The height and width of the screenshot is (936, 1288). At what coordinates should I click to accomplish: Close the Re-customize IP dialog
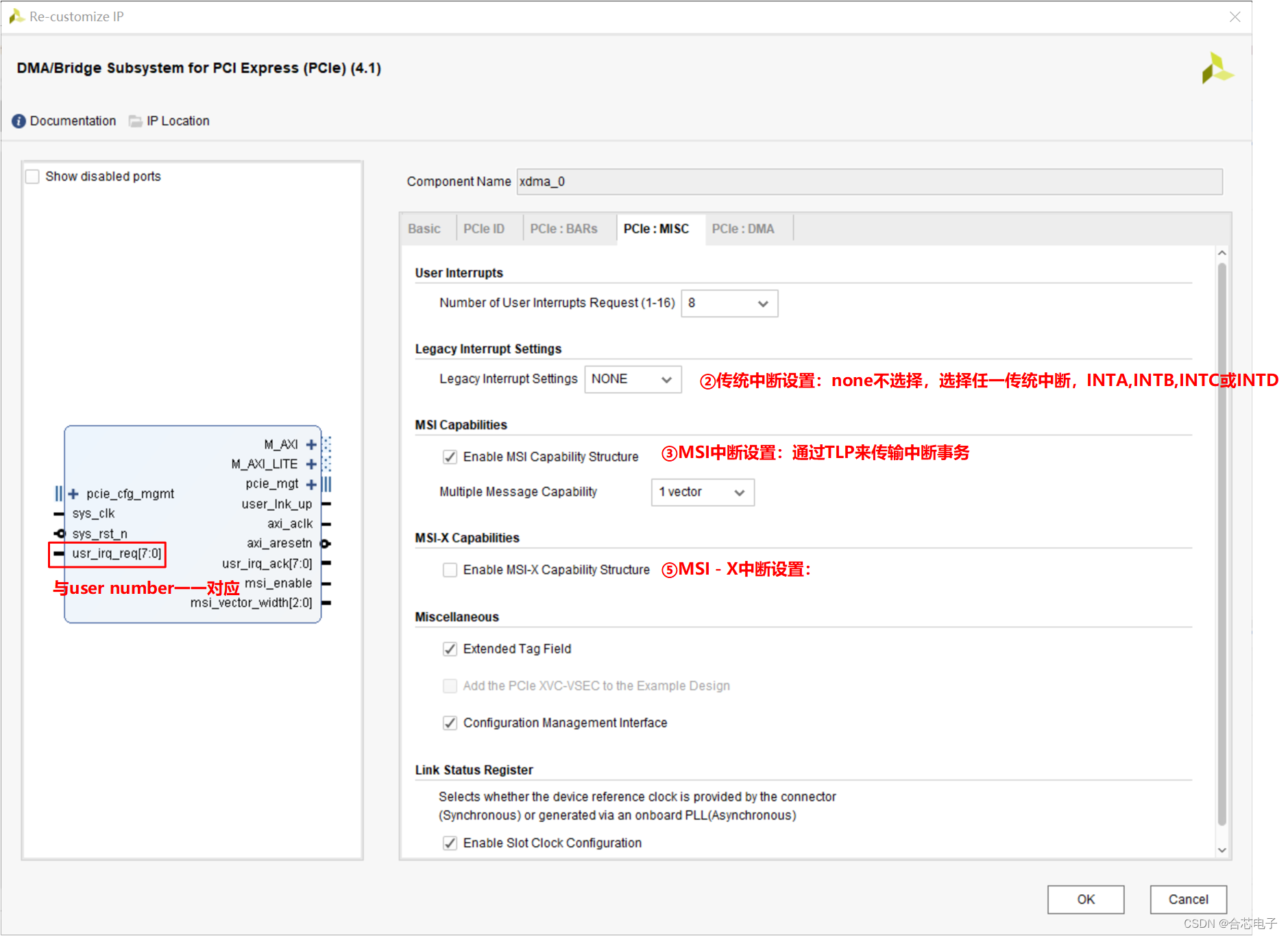point(1235,17)
